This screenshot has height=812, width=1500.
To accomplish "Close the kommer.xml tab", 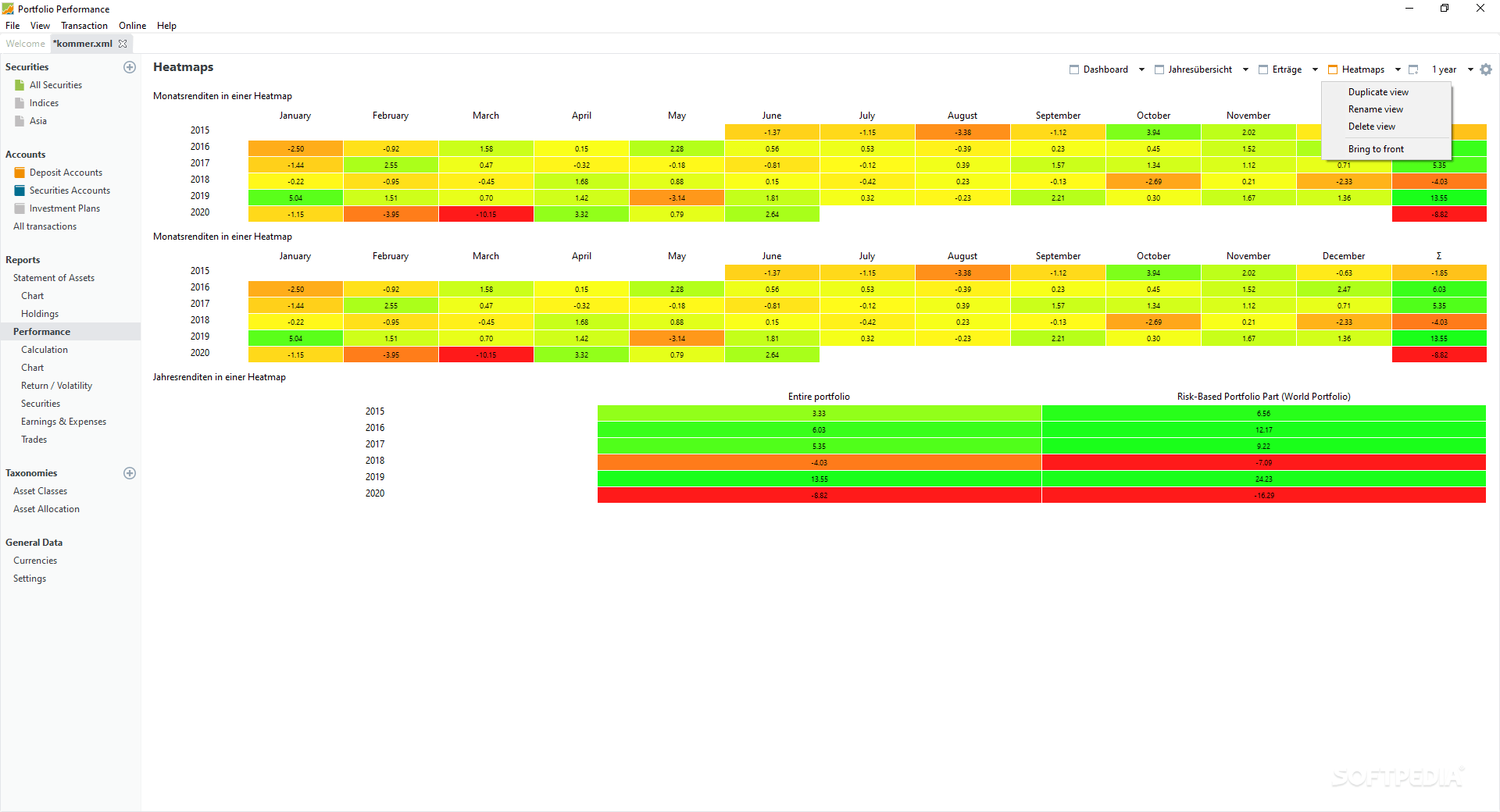I will (123, 44).
